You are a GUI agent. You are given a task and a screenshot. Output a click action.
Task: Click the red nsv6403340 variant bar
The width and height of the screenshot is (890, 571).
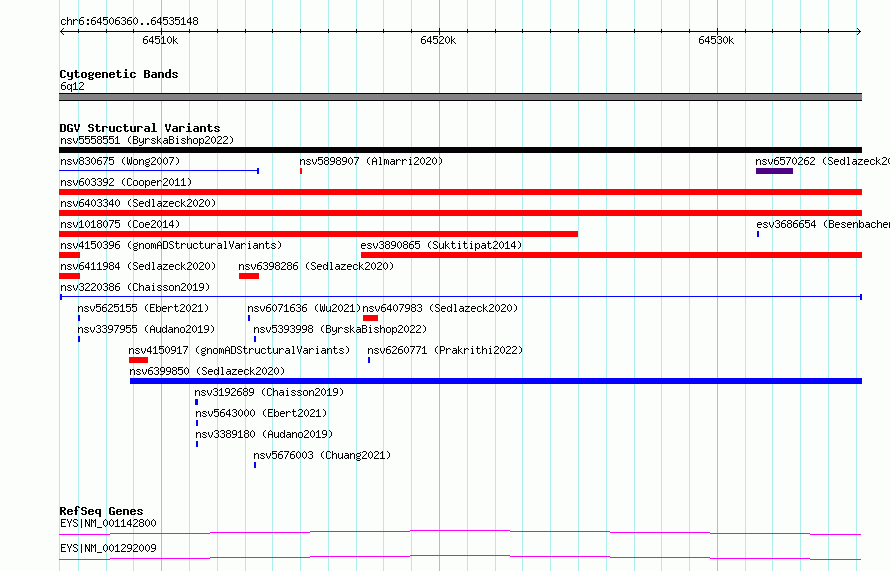tap(460, 213)
